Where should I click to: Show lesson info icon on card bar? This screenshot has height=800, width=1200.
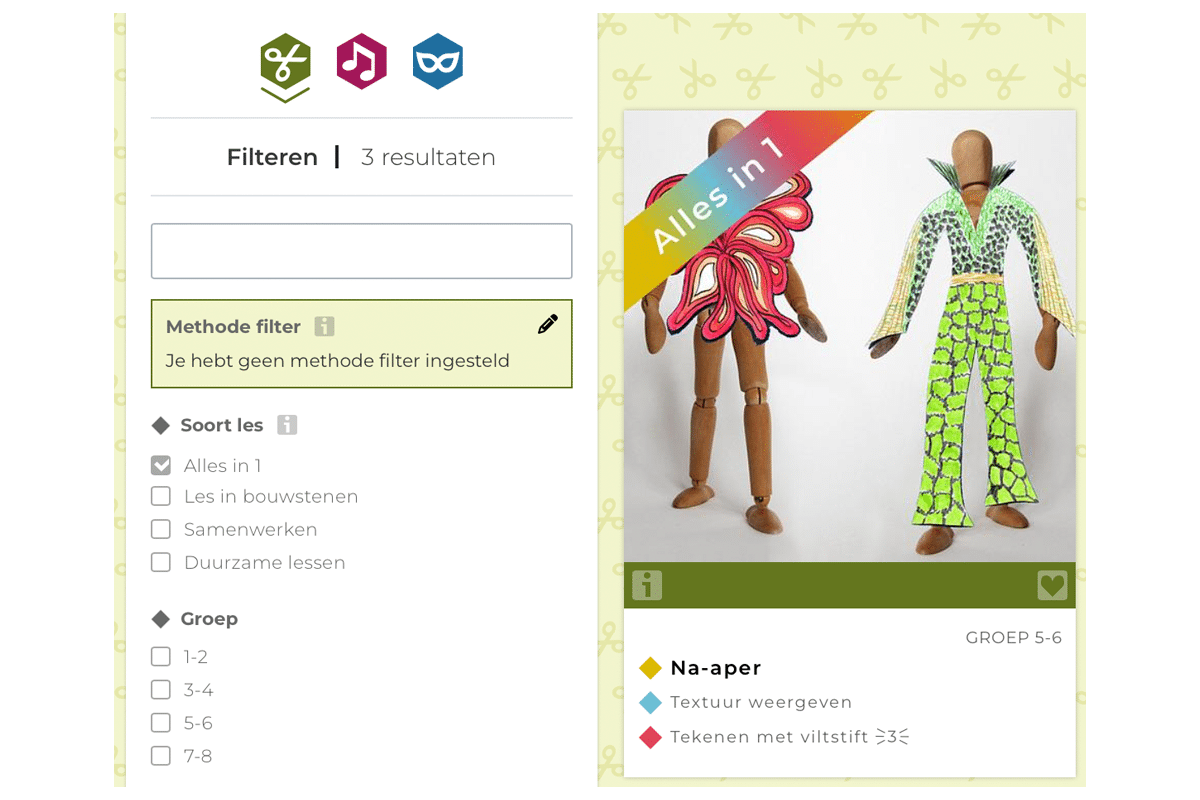[647, 585]
